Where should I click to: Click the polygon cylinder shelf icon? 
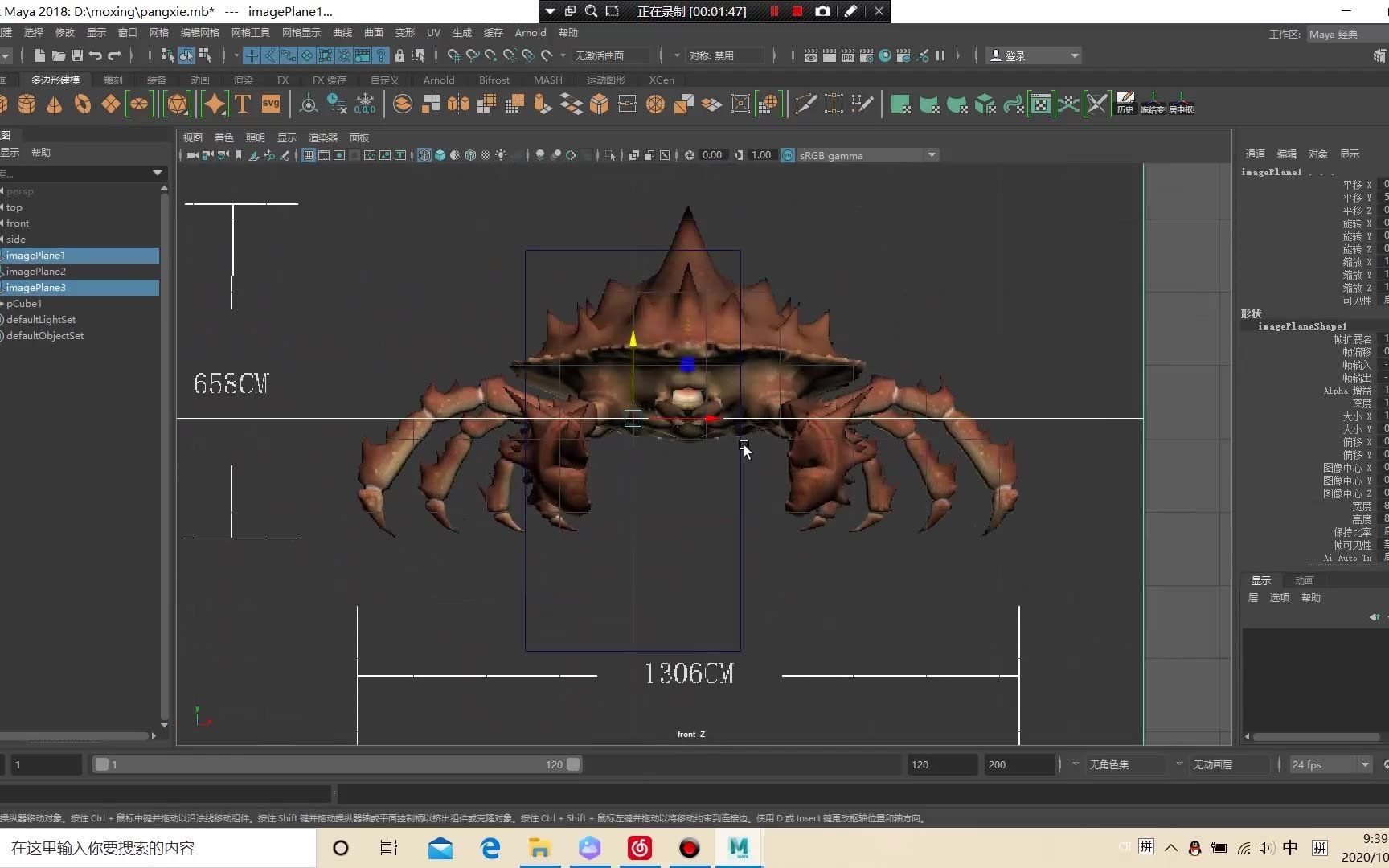point(27,104)
